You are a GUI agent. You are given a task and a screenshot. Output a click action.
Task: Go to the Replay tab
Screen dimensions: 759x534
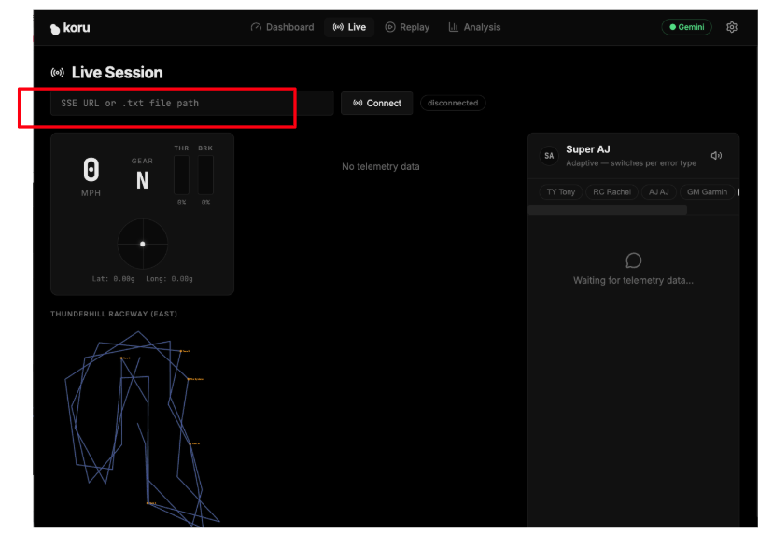407,27
